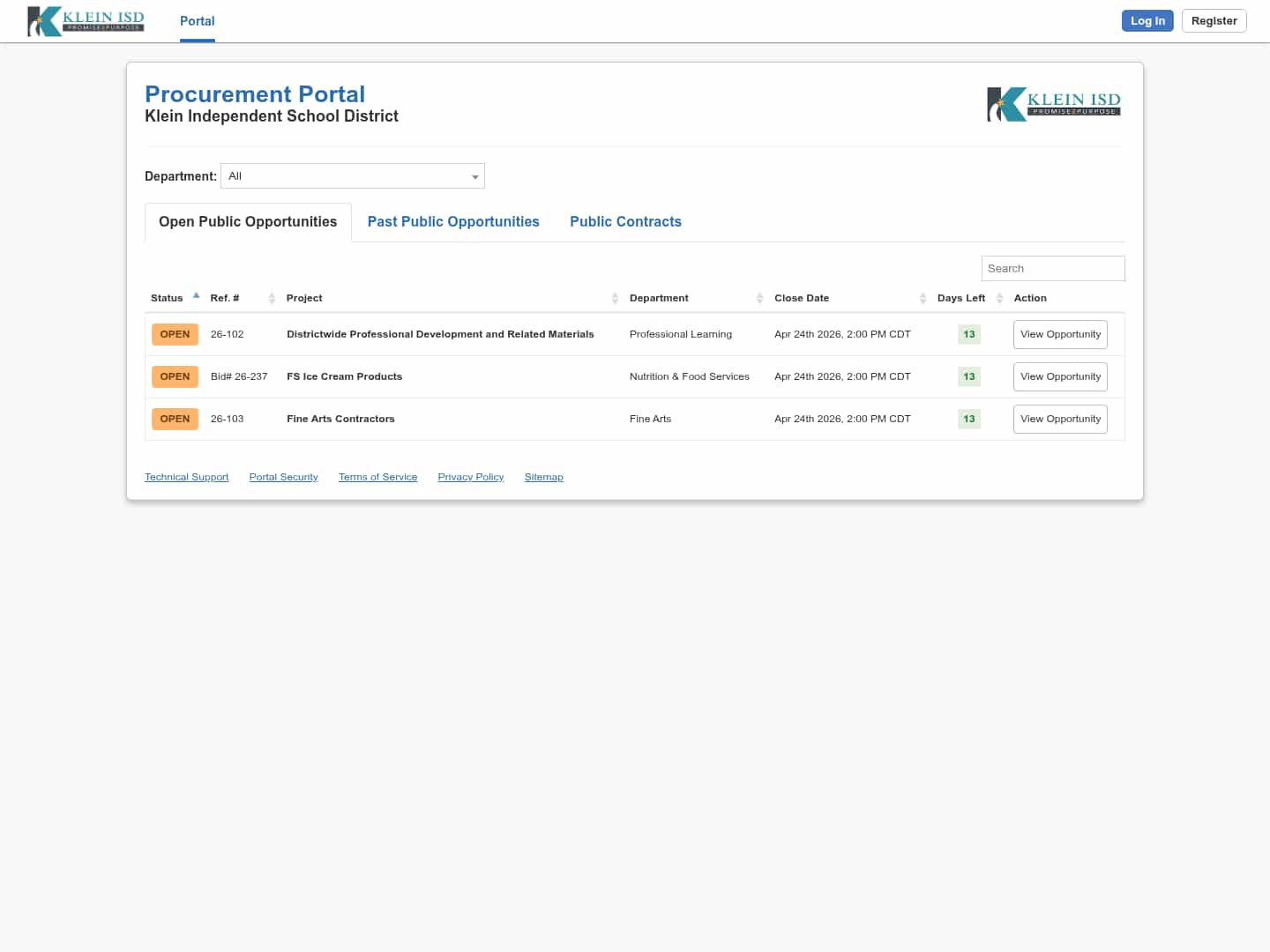1270x952 pixels.
Task: Sort opportunities by Close Date
Action: (923, 298)
